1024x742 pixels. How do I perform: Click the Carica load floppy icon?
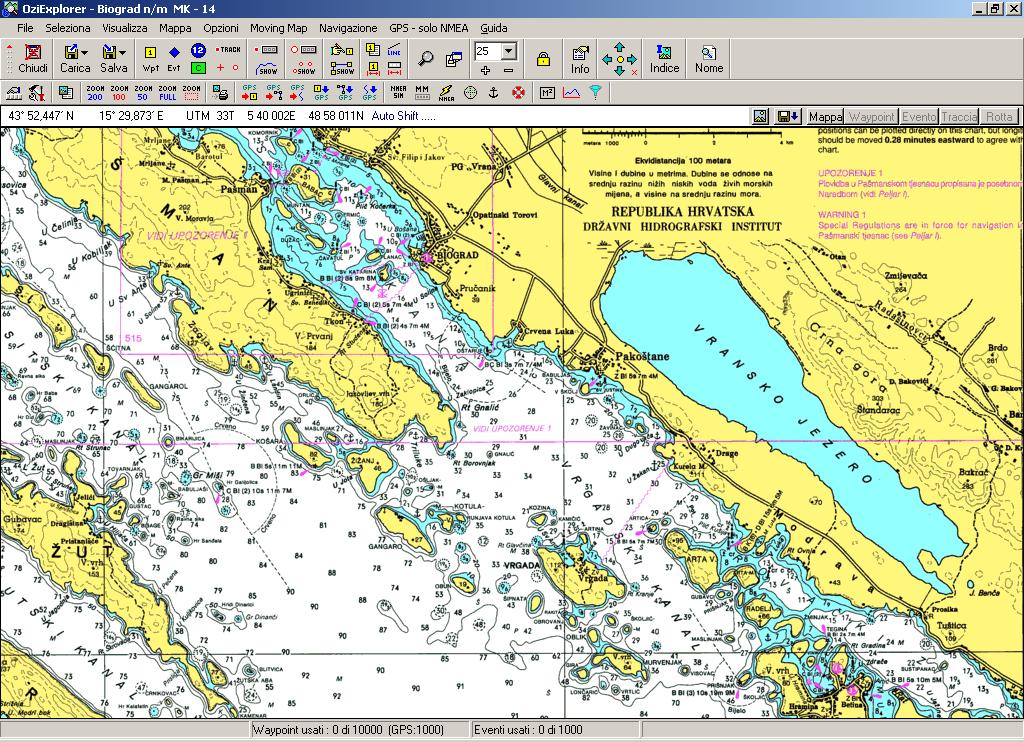click(71, 52)
